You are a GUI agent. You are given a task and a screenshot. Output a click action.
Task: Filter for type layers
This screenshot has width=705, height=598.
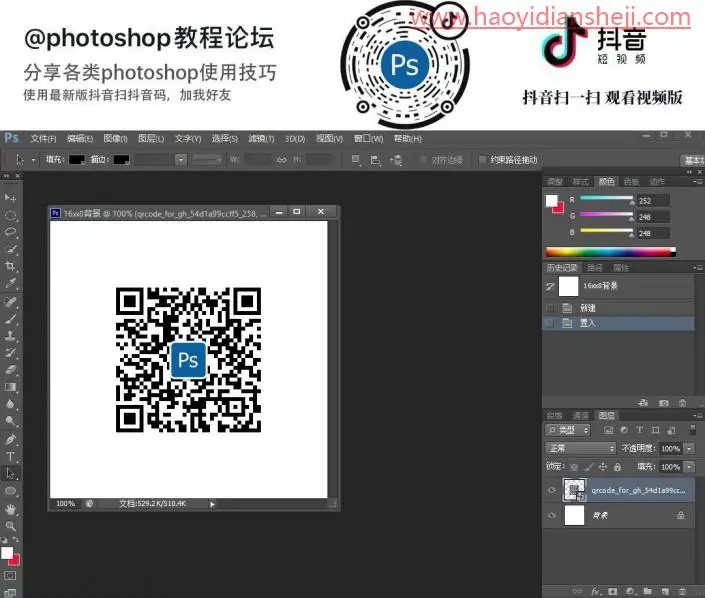[639, 430]
